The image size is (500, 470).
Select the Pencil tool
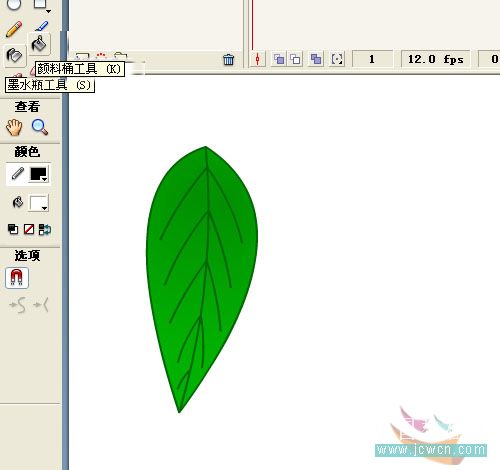click(x=14, y=29)
